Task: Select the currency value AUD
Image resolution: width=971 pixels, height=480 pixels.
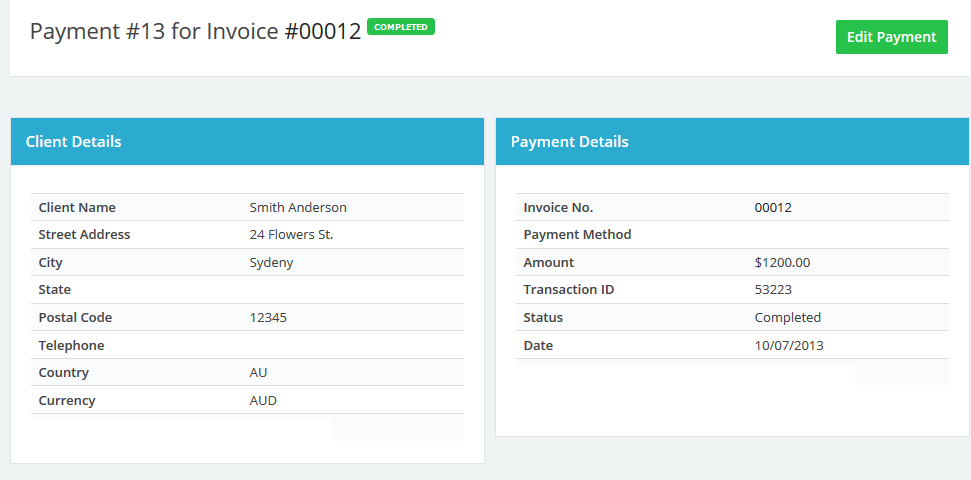Action: pyautogui.click(x=263, y=401)
